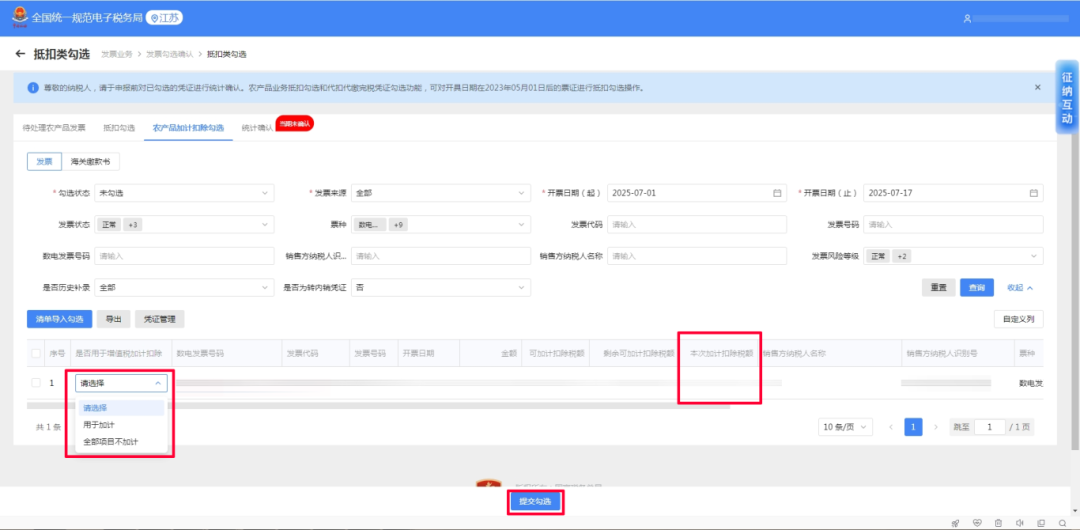
Task: Open the 统计确认 tab
Action: pos(257,128)
